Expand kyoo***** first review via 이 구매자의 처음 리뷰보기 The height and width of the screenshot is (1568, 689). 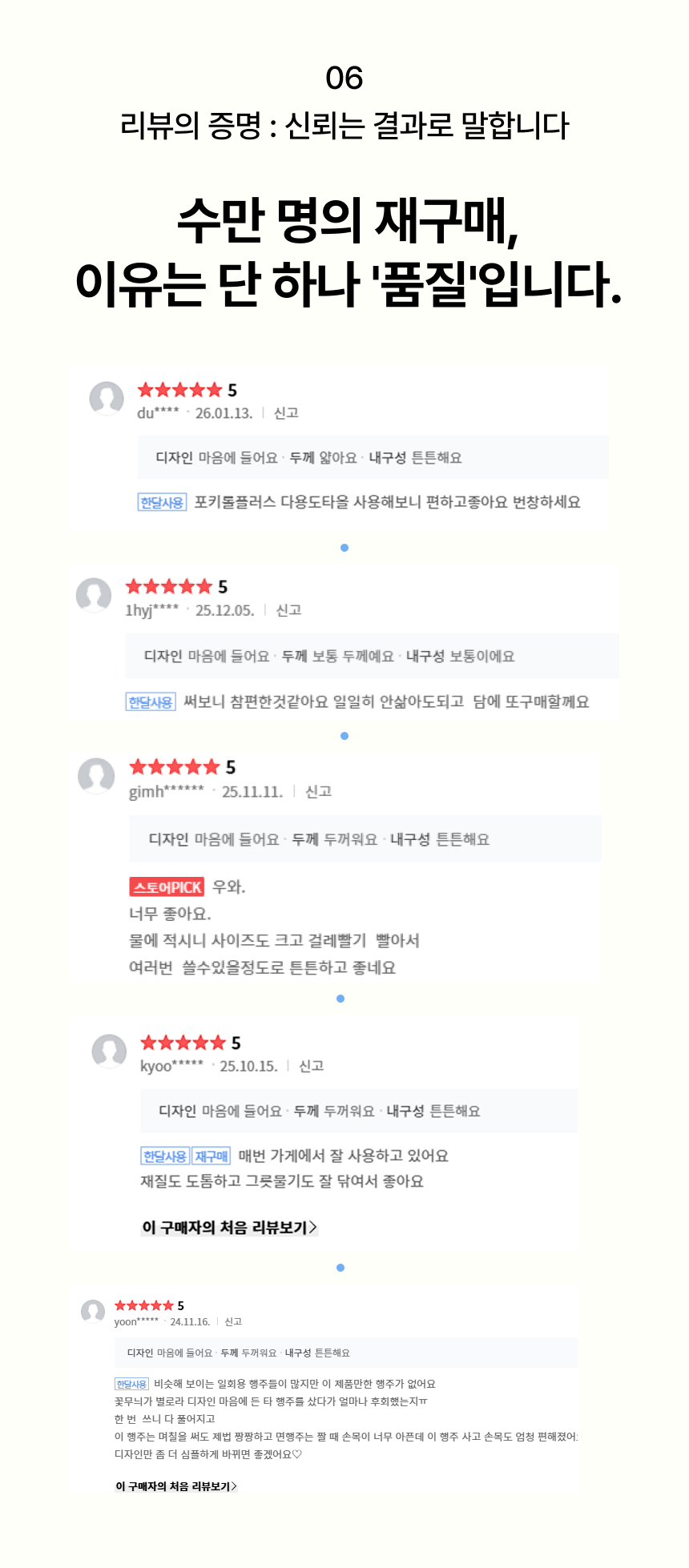pos(228,1227)
